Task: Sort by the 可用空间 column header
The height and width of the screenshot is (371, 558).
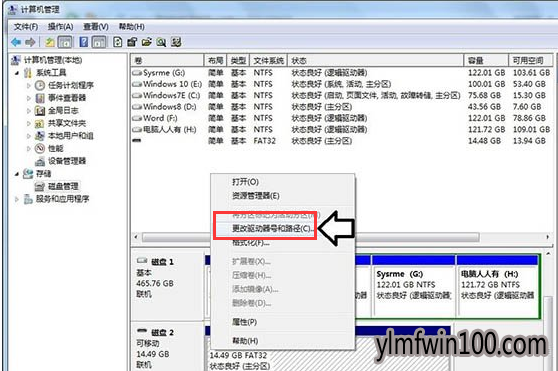Action: tap(531, 60)
